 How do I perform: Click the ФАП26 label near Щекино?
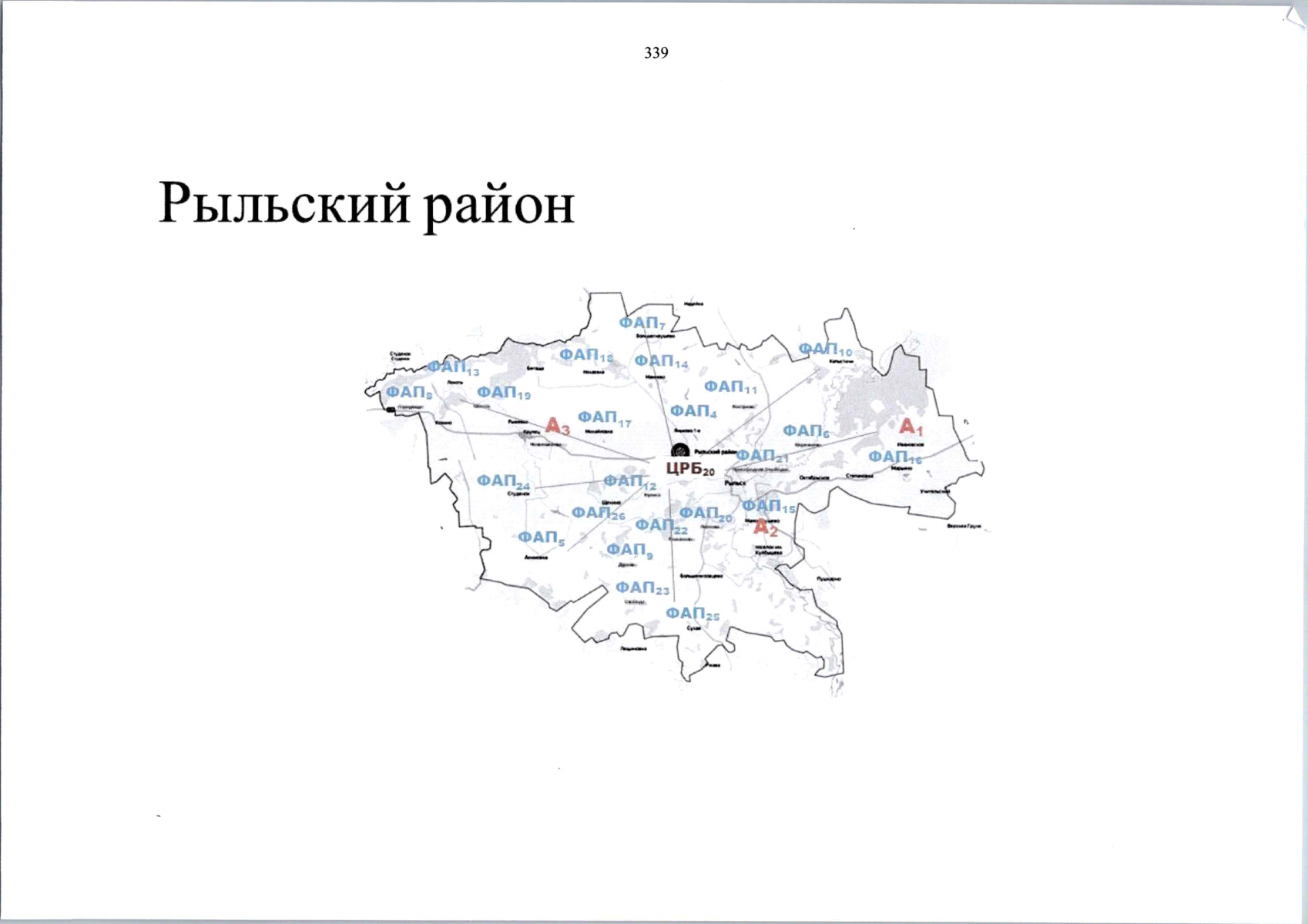coord(599,512)
